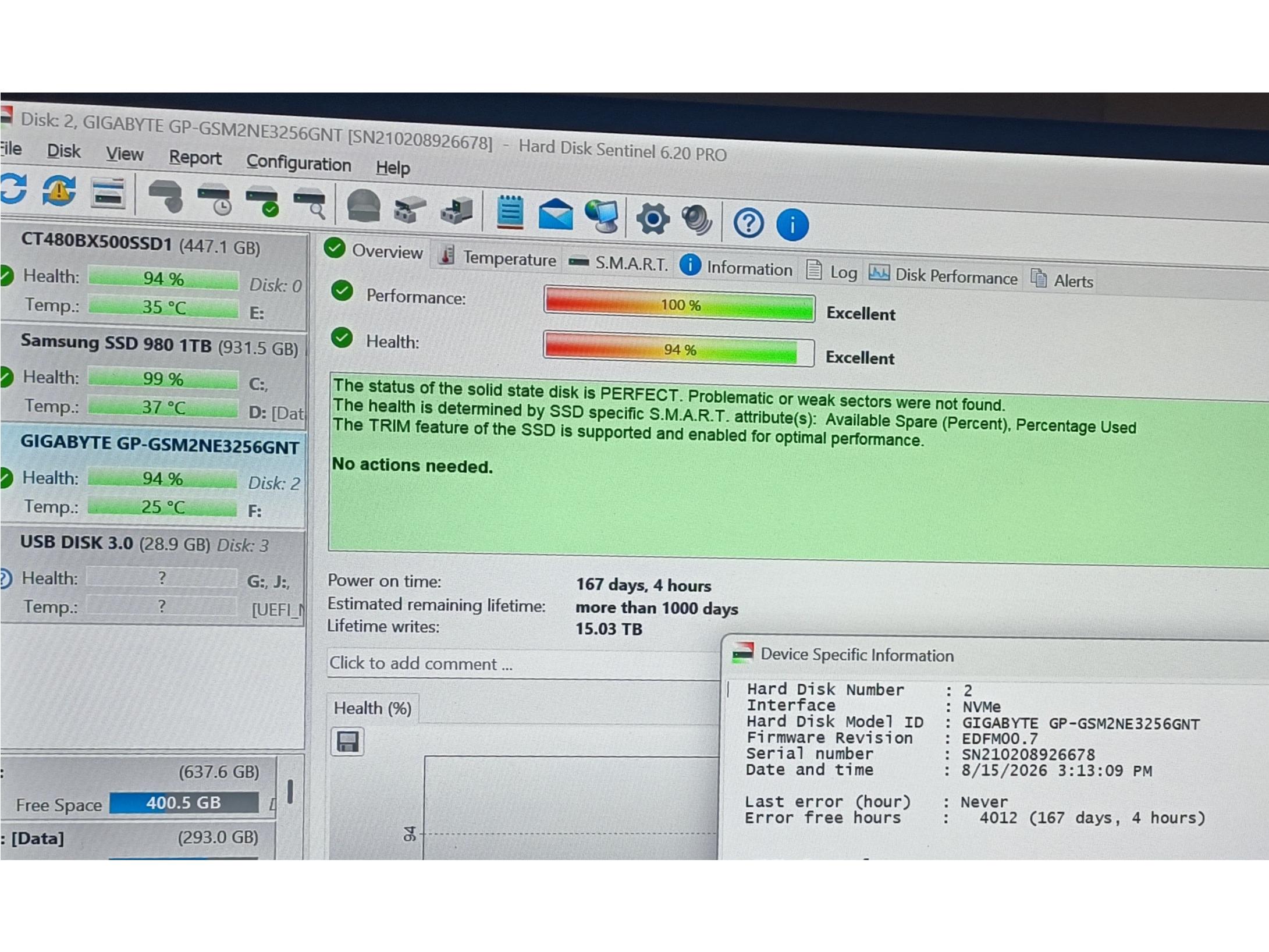
Task: Click the globe and monitor network icon
Action: (x=602, y=216)
